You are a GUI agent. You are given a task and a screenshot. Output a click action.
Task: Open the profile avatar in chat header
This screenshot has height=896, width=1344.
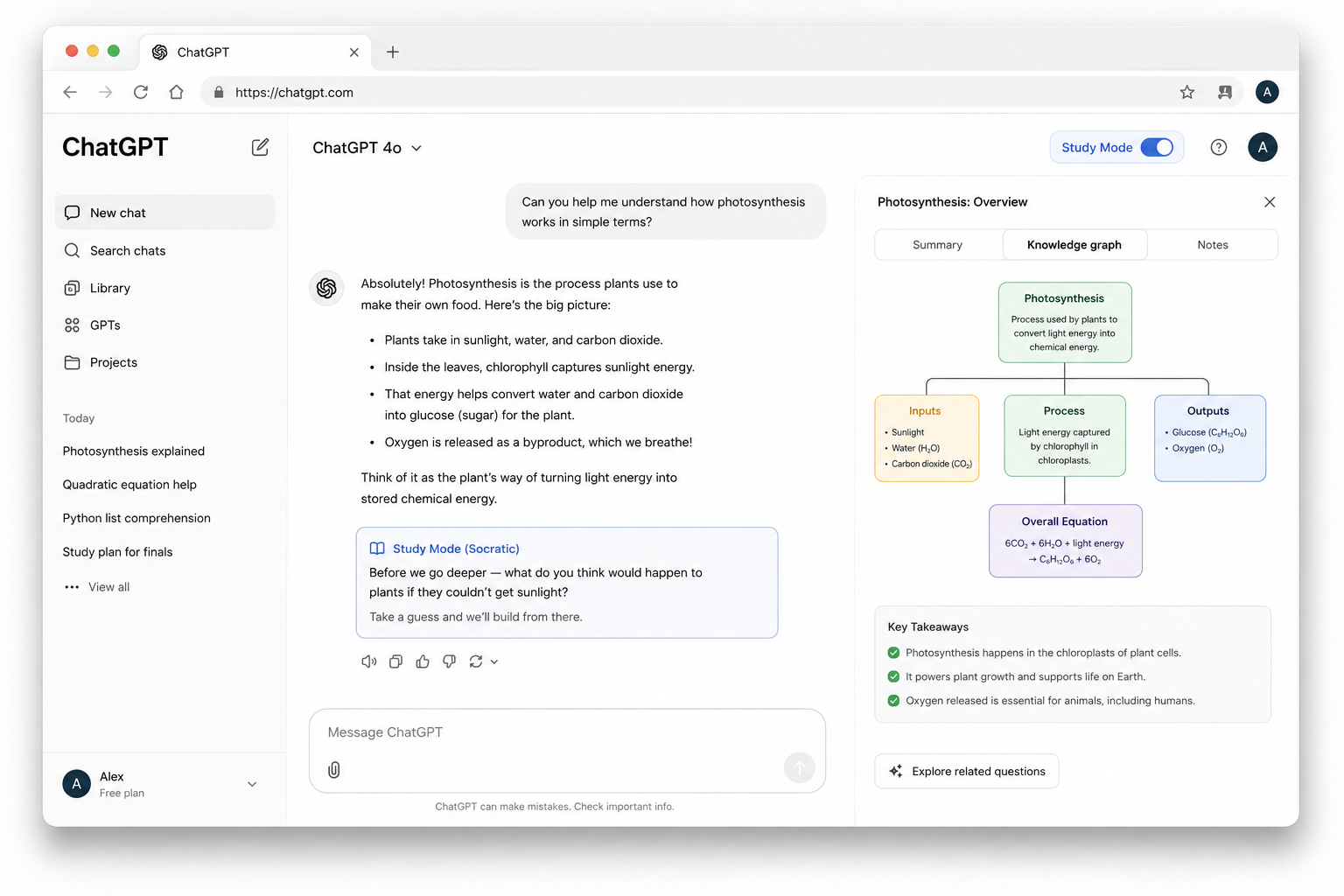tap(1263, 147)
